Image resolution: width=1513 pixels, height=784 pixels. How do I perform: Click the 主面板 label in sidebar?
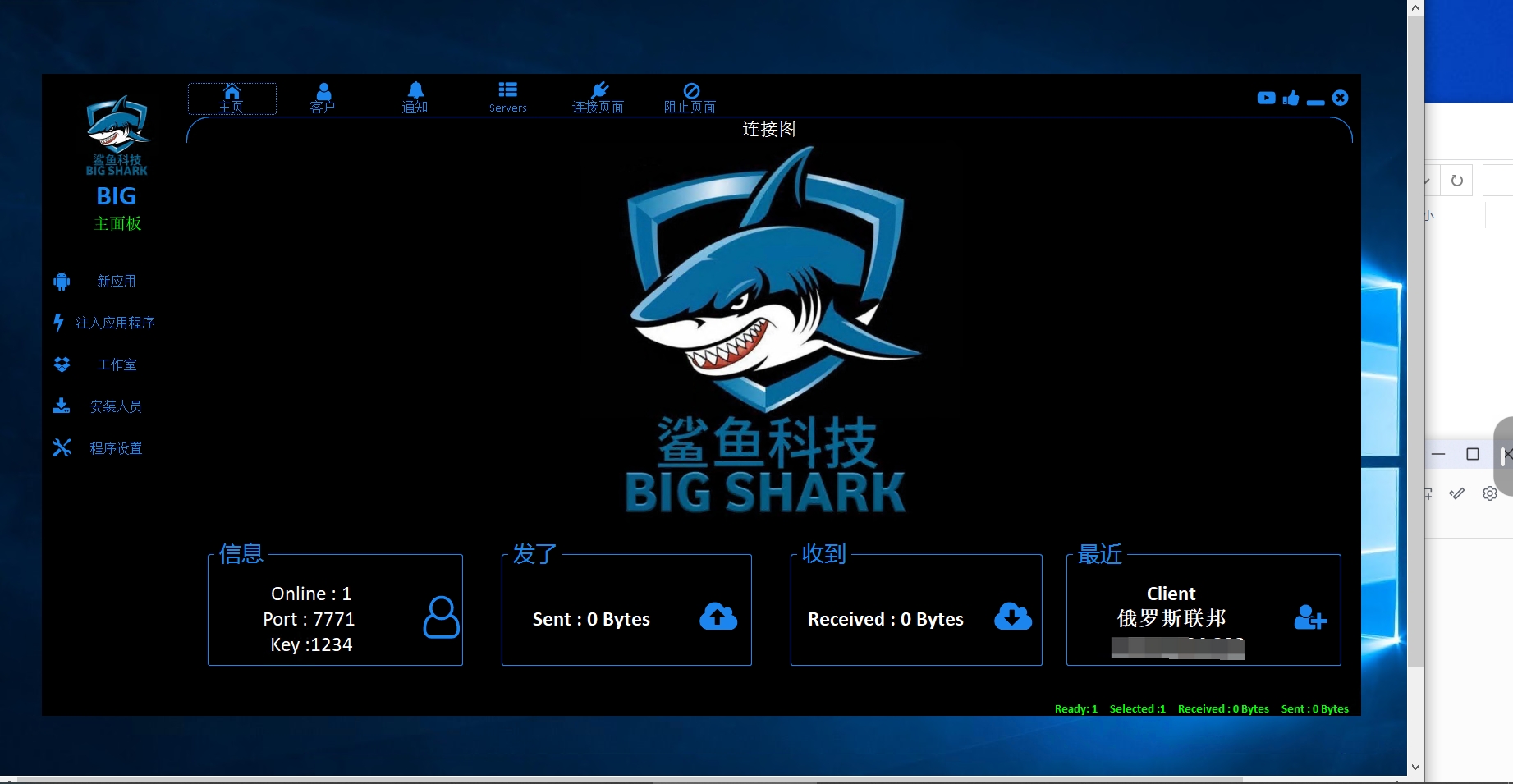pyautogui.click(x=117, y=223)
